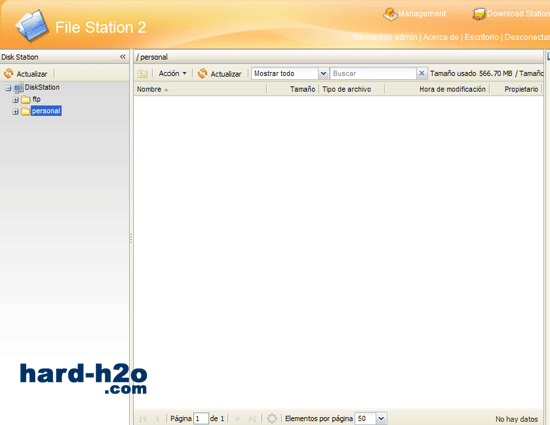Collapse the DiskStation tree node
This screenshot has width=550, height=425.
(x=8, y=88)
